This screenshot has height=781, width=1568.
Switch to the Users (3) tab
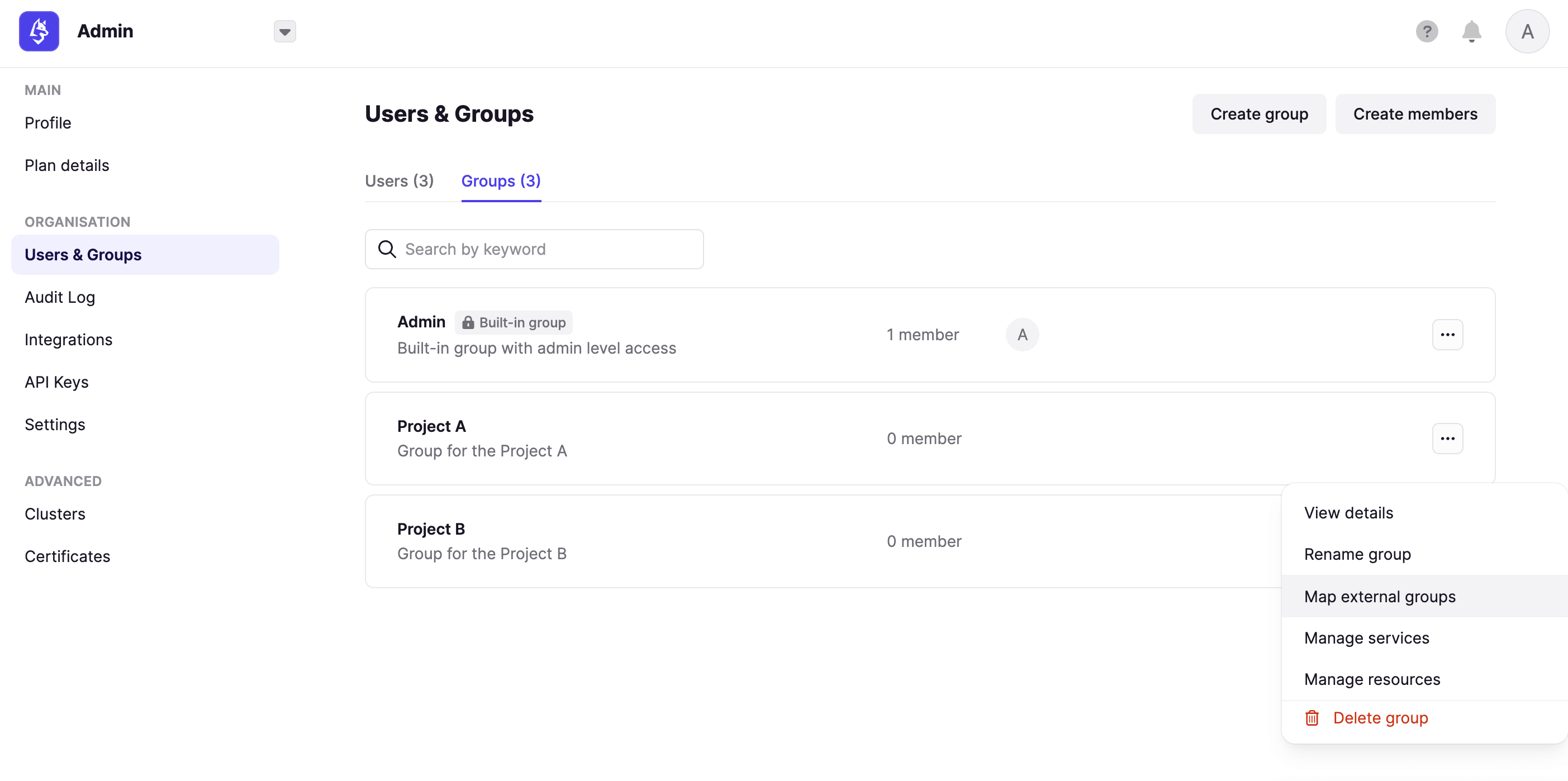click(x=400, y=181)
